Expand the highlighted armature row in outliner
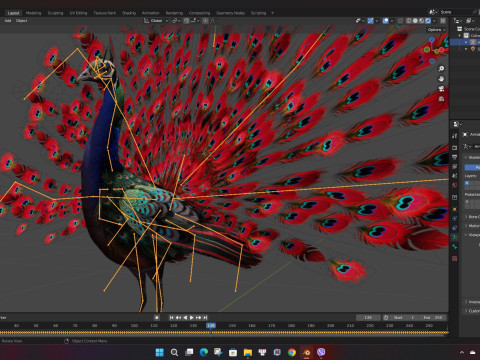Screen dimensions: 480x360 click(466, 42)
